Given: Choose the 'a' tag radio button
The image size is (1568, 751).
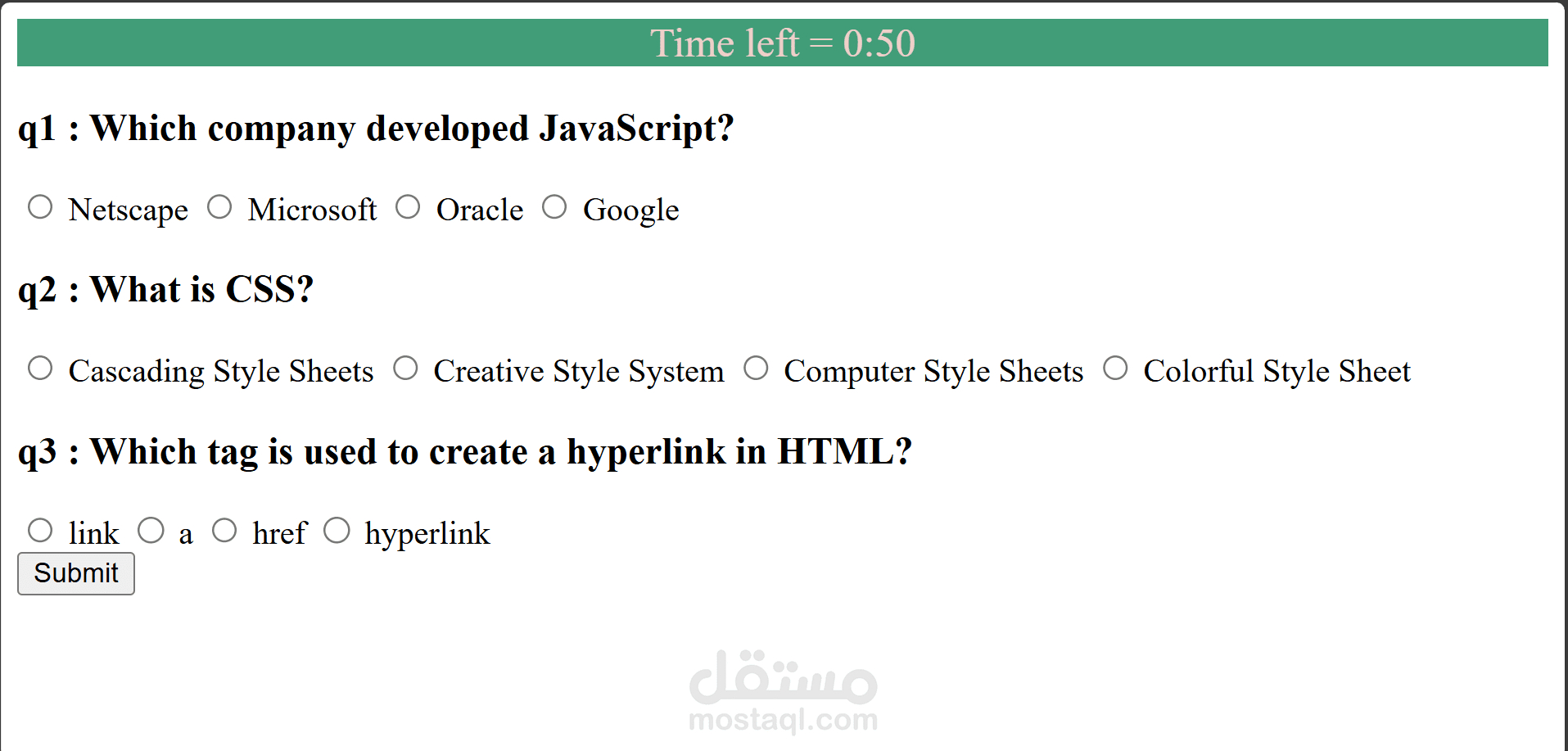Looking at the screenshot, I should (x=151, y=530).
